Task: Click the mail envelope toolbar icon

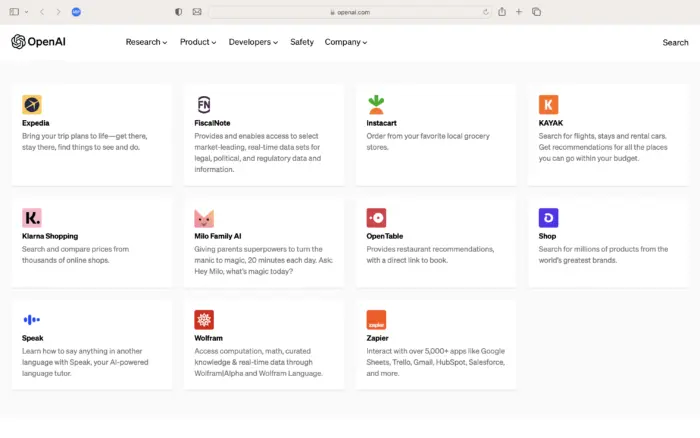Action: pyautogui.click(x=197, y=12)
